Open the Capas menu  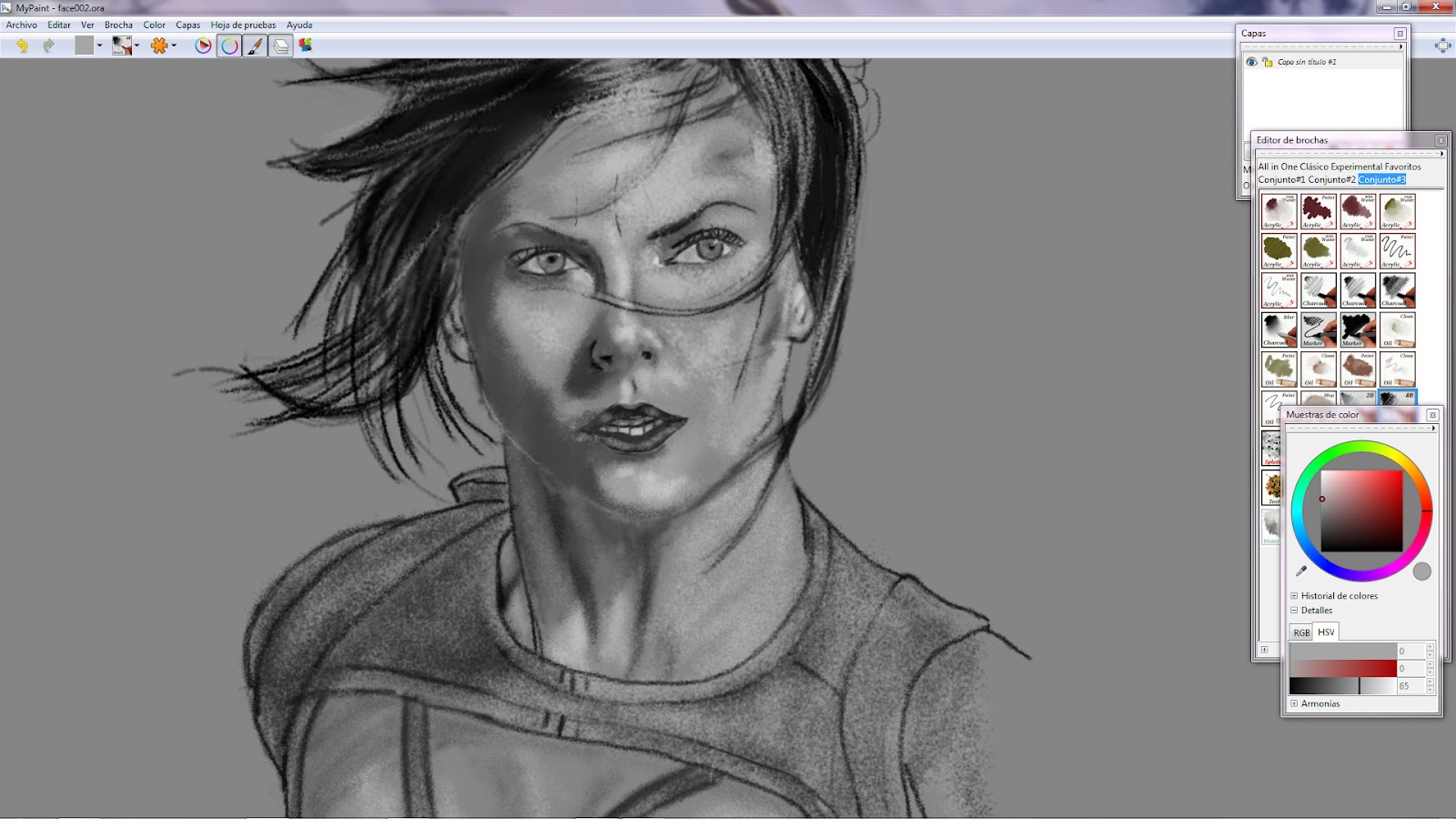point(188,25)
